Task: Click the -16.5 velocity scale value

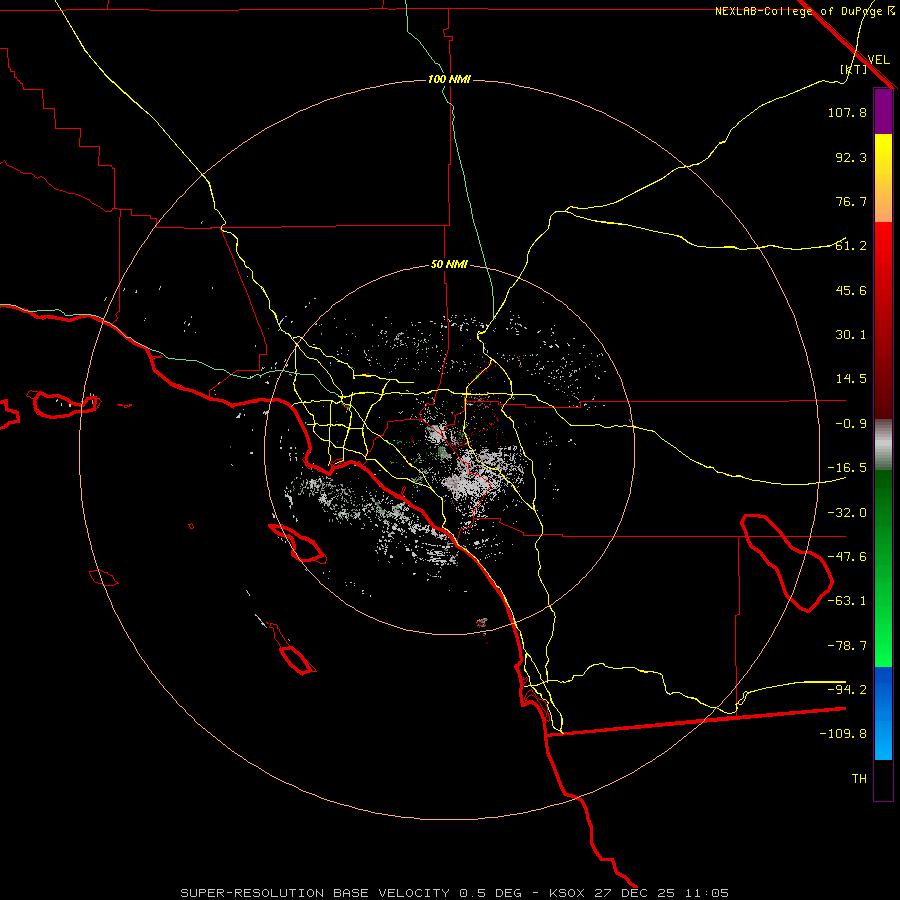Action: point(847,468)
